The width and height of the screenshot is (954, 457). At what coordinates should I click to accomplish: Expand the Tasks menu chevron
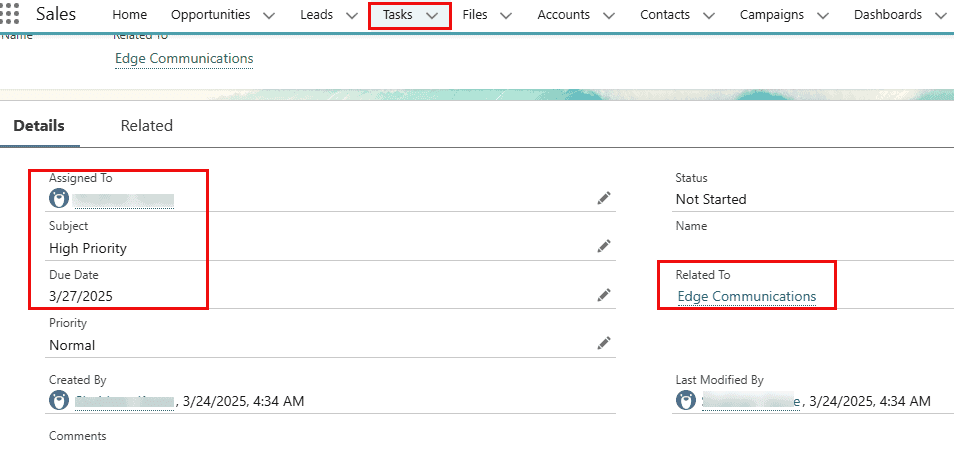click(x=432, y=16)
